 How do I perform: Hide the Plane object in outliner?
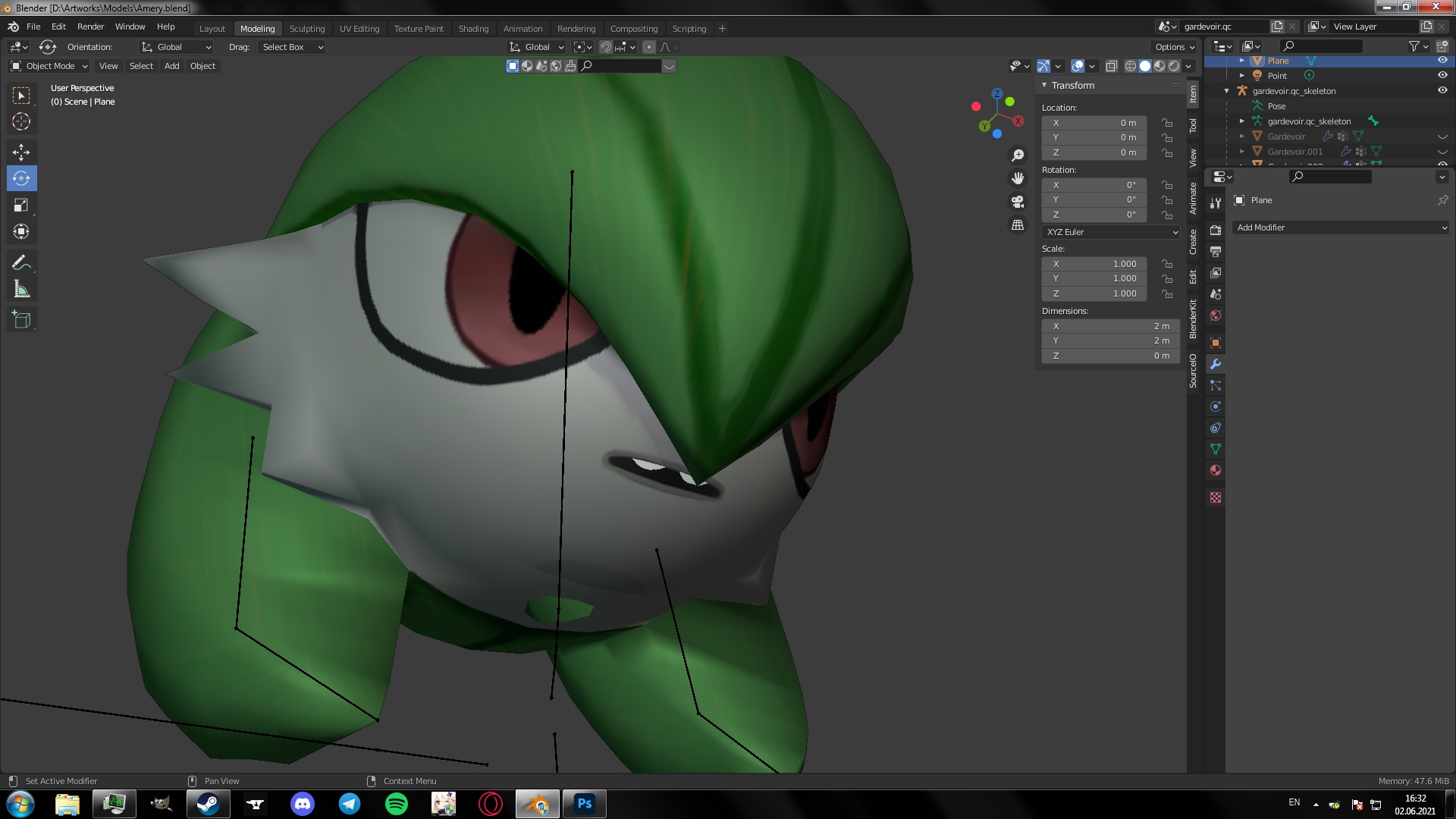(1442, 60)
